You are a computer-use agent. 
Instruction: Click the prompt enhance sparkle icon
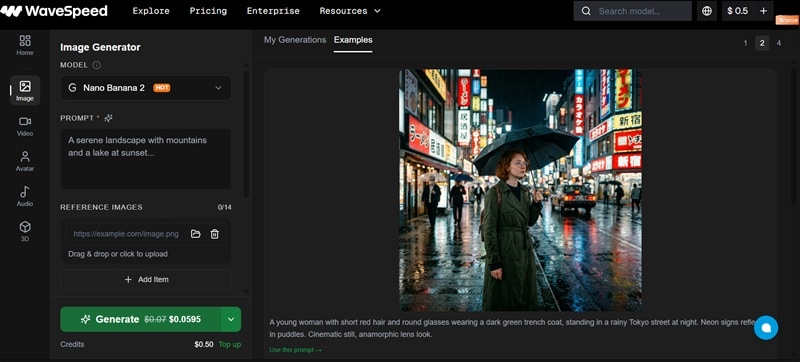coord(108,118)
